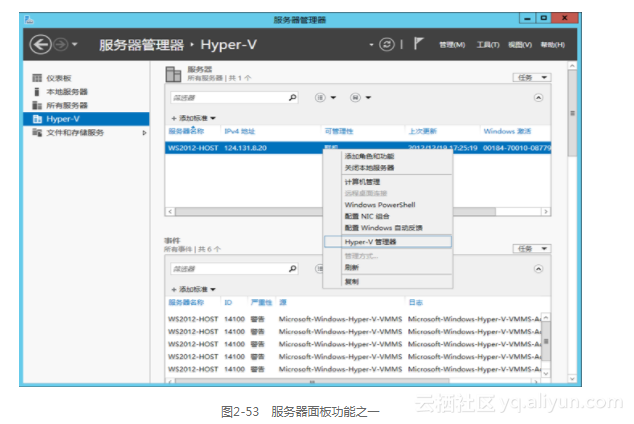Open the 管理(M) menu
The image size is (634, 424).
tap(452, 45)
